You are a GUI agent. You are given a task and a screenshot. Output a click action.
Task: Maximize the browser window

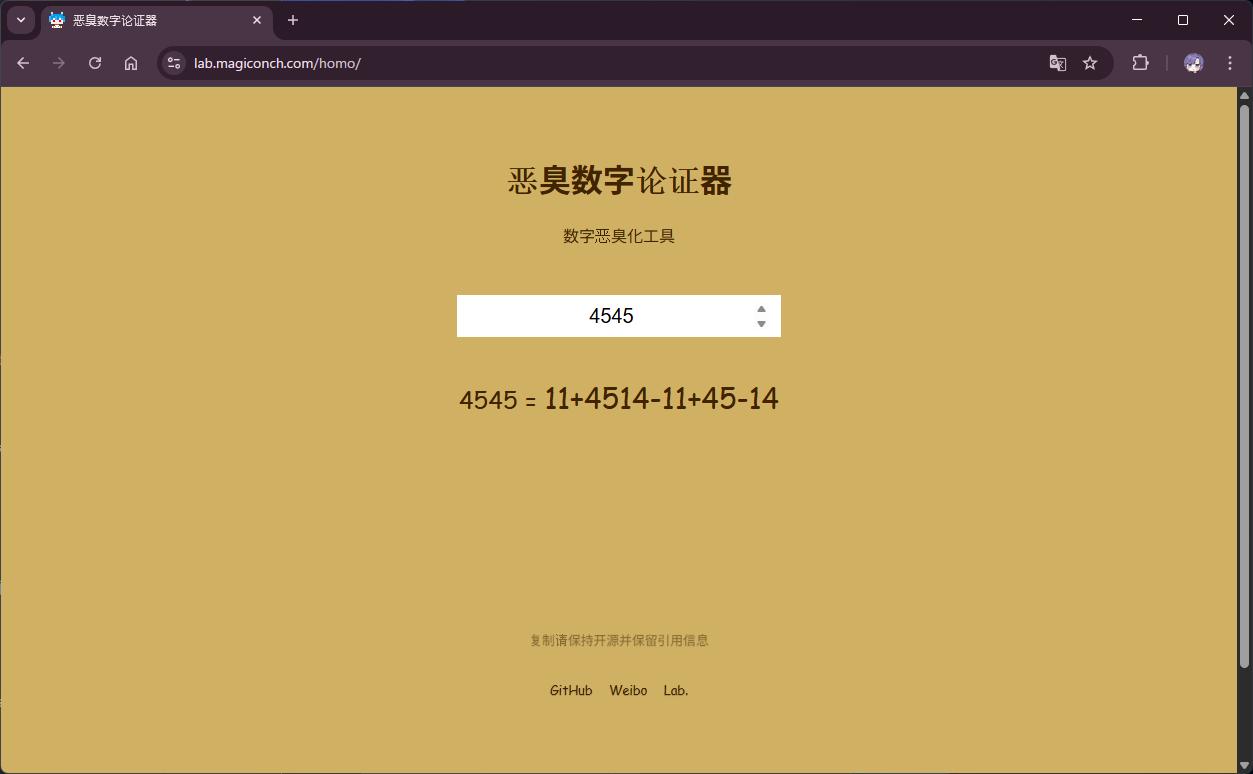[1183, 20]
